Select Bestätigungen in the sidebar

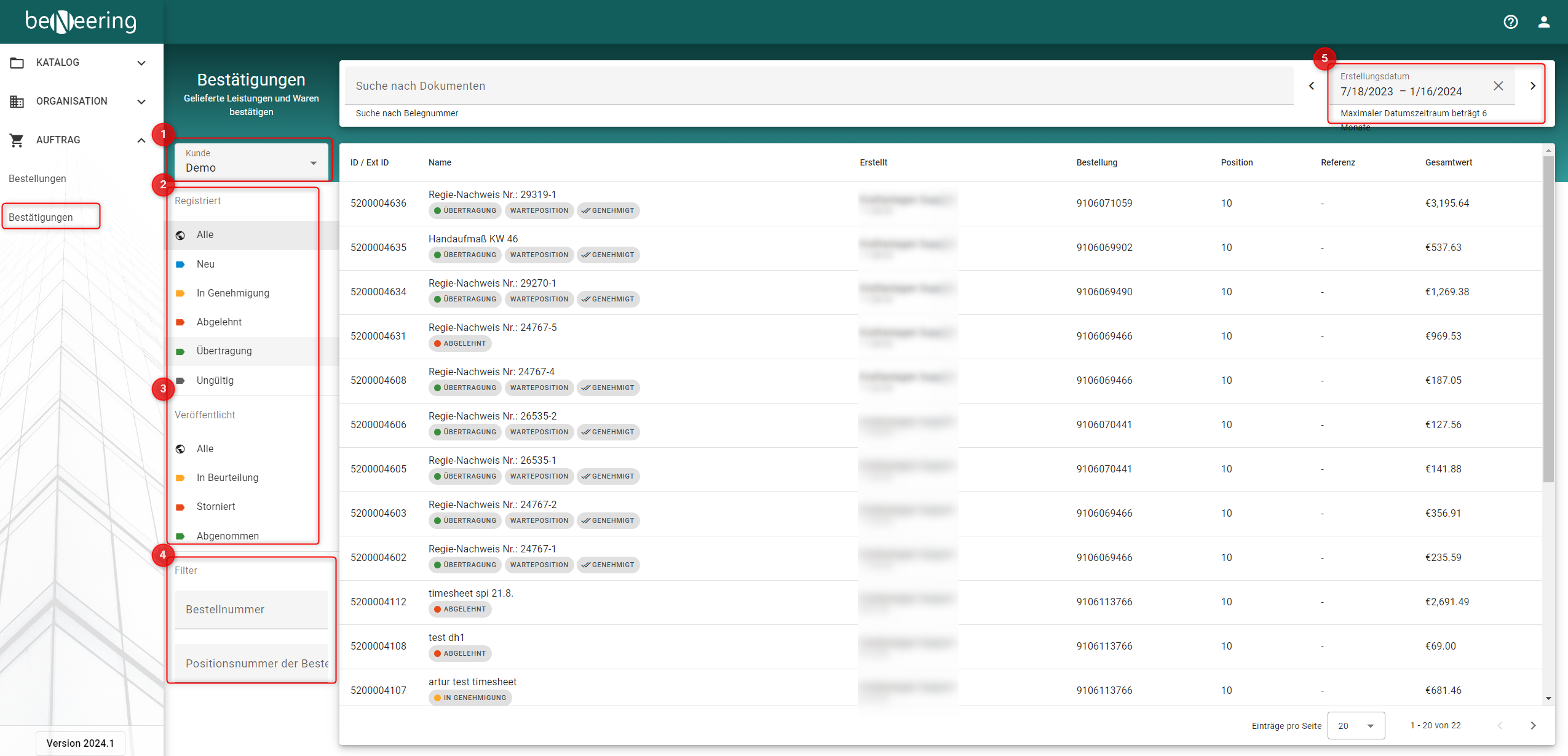tap(41, 217)
